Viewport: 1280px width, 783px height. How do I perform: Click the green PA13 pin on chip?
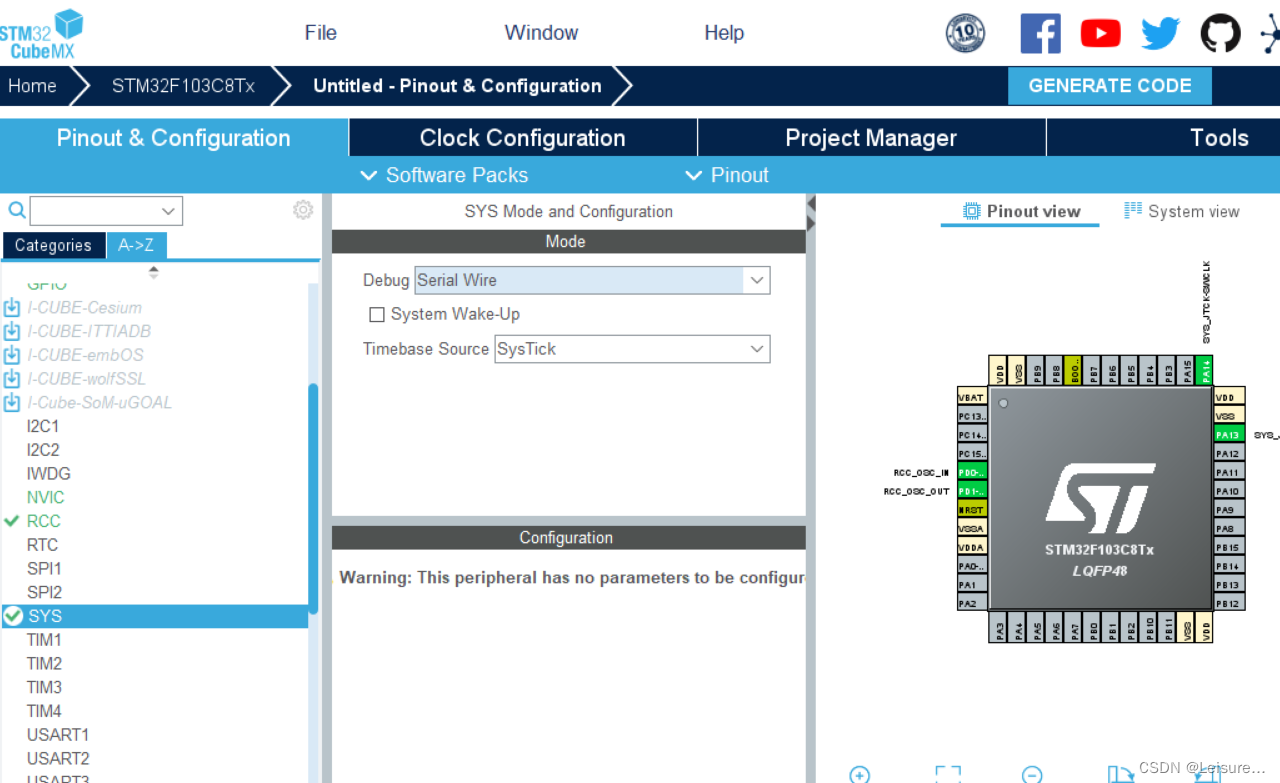pyautogui.click(x=1229, y=435)
